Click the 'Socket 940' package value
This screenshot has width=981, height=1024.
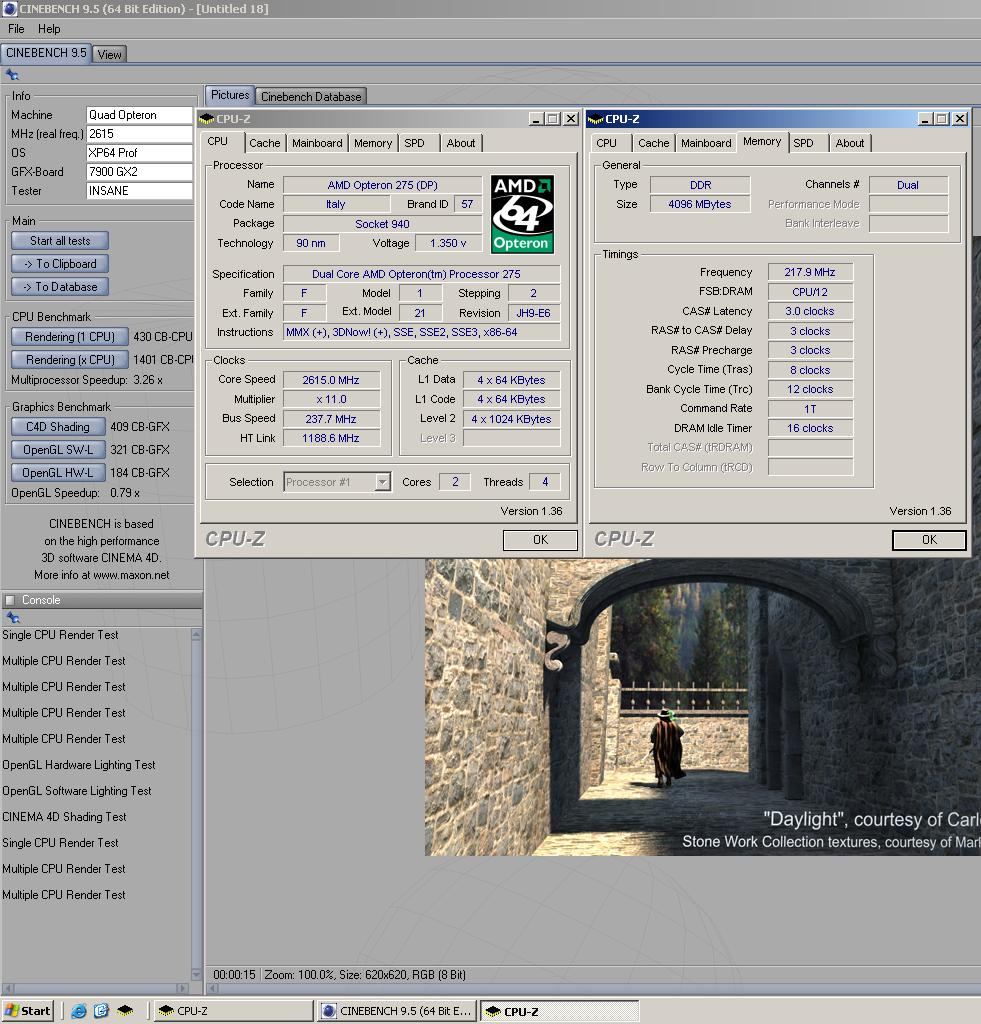click(x=383, y=224)
